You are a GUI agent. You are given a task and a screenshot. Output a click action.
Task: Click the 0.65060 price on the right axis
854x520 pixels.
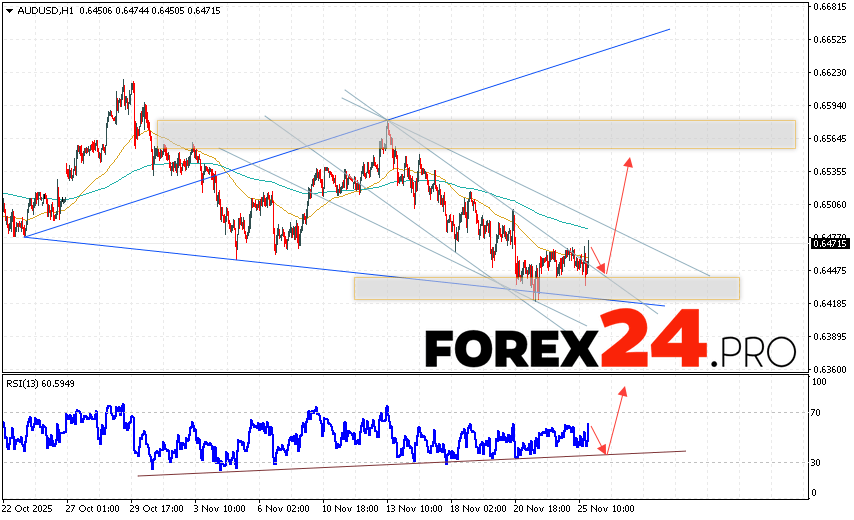coord(828,205)
